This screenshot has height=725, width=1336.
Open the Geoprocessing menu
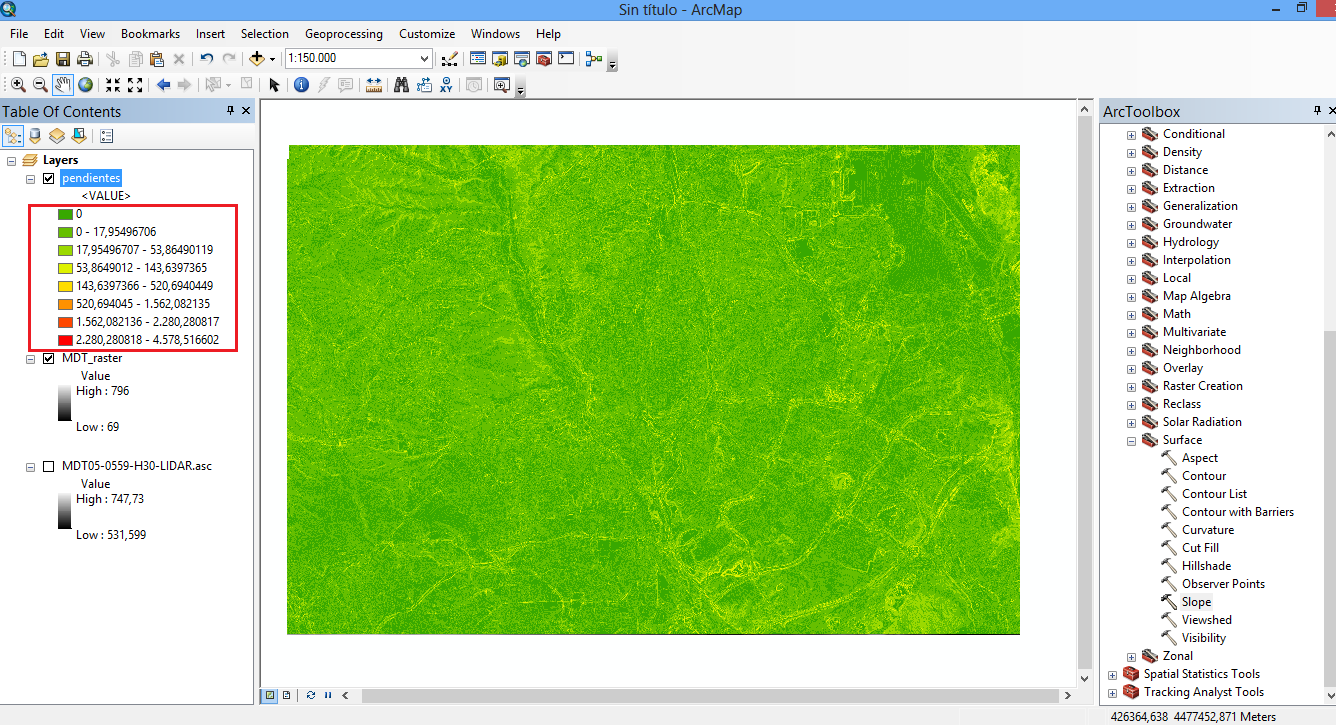point(343,33)
